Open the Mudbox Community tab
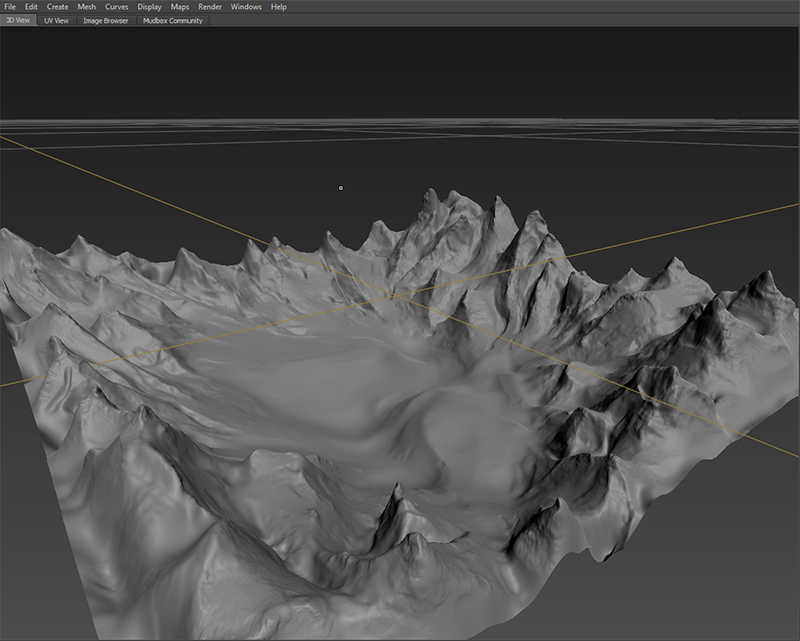Viewport: 800px width, 641px height. point(172,20)
